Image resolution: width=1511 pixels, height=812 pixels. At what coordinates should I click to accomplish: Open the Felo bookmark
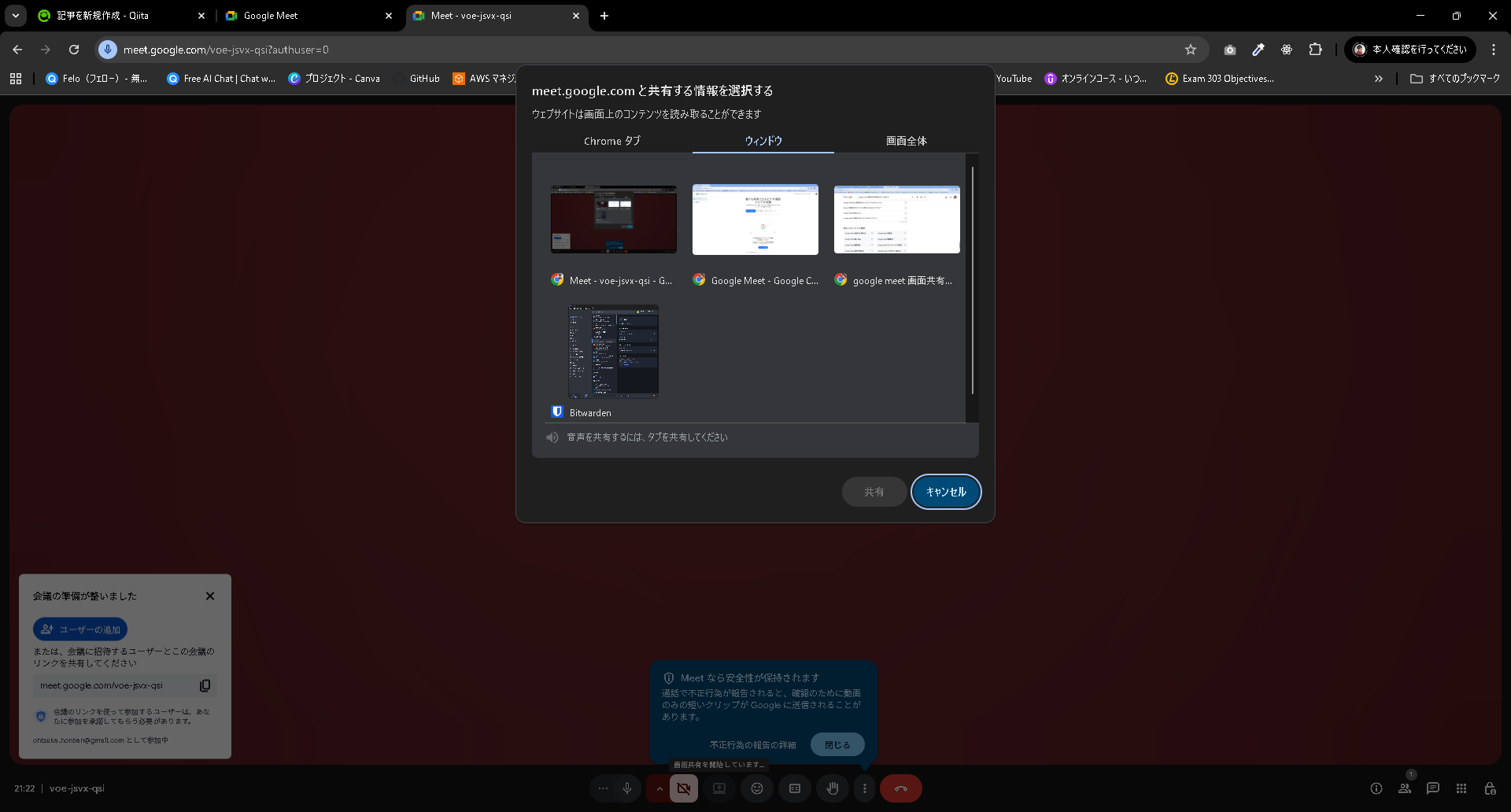coord(97,79)
